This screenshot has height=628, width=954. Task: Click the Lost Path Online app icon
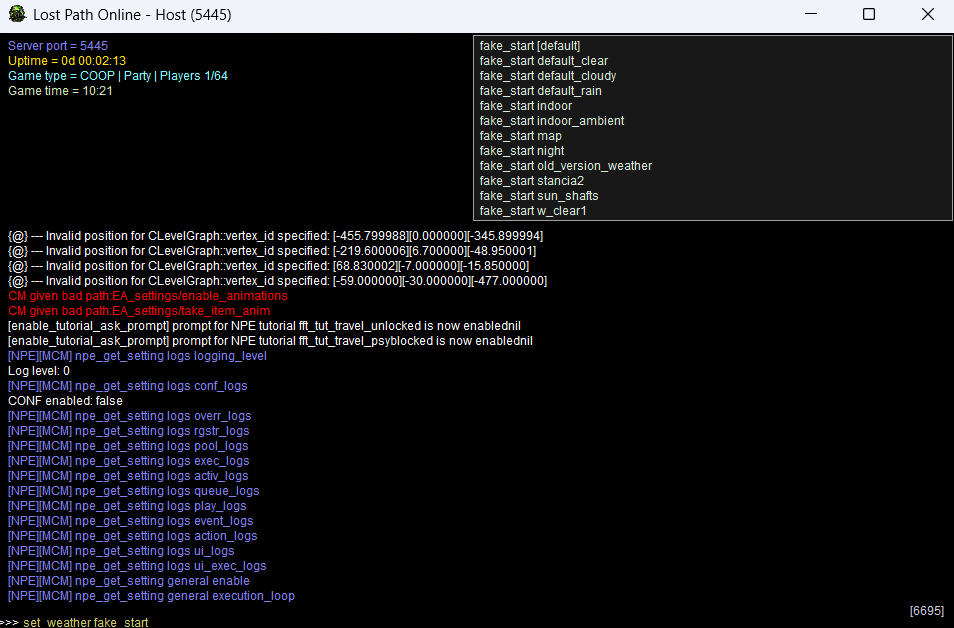(x=17, y=14)
